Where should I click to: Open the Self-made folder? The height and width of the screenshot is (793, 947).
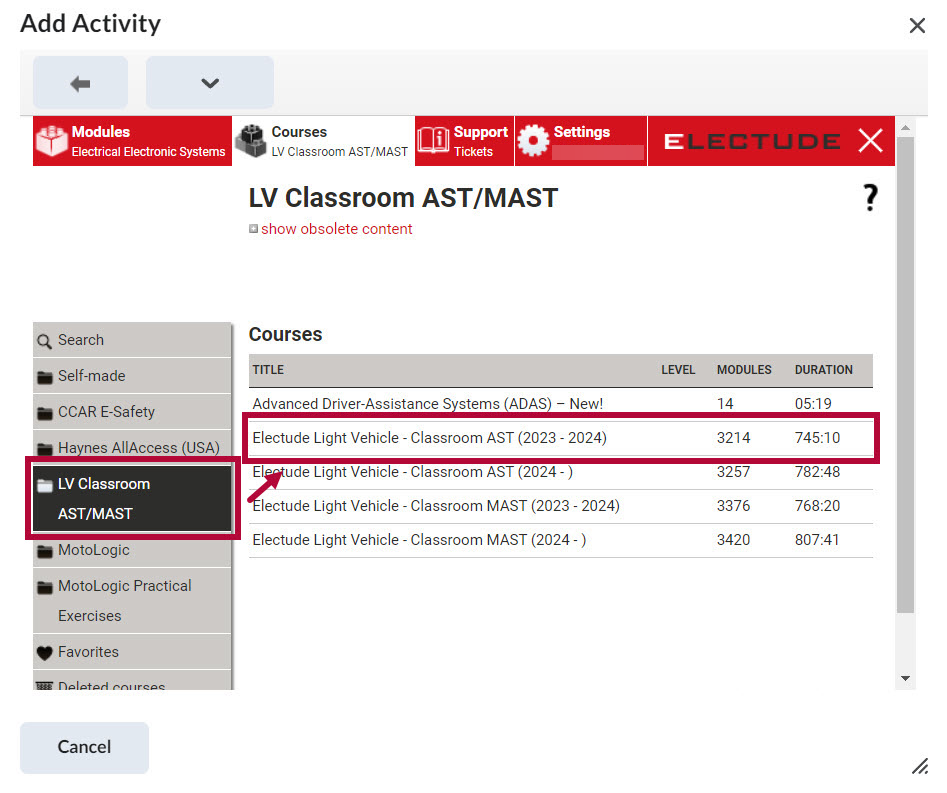pyautogui.click(x=132, y=376)
